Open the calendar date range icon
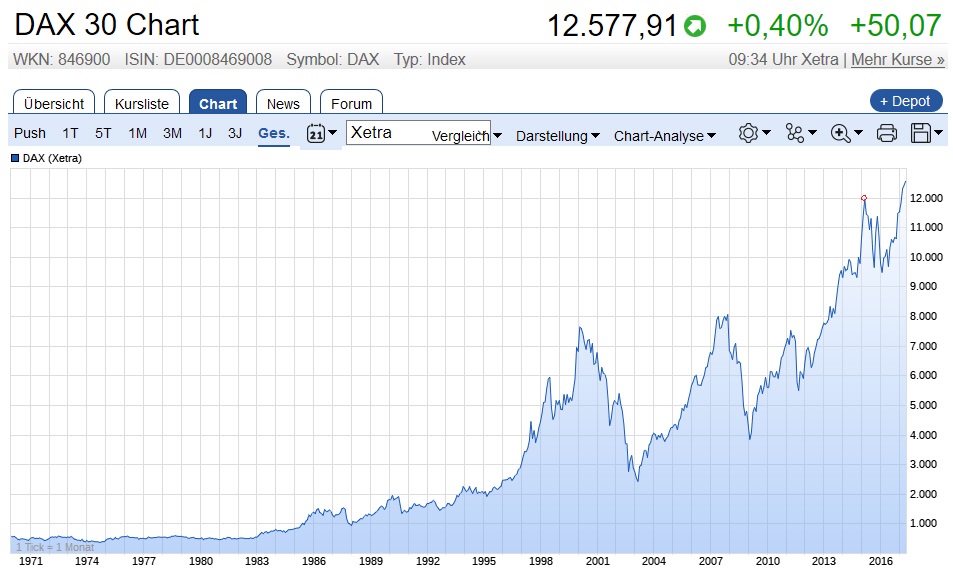Viewport: 953px width, 572px height. pyautogui.click(x=315, y=133)
